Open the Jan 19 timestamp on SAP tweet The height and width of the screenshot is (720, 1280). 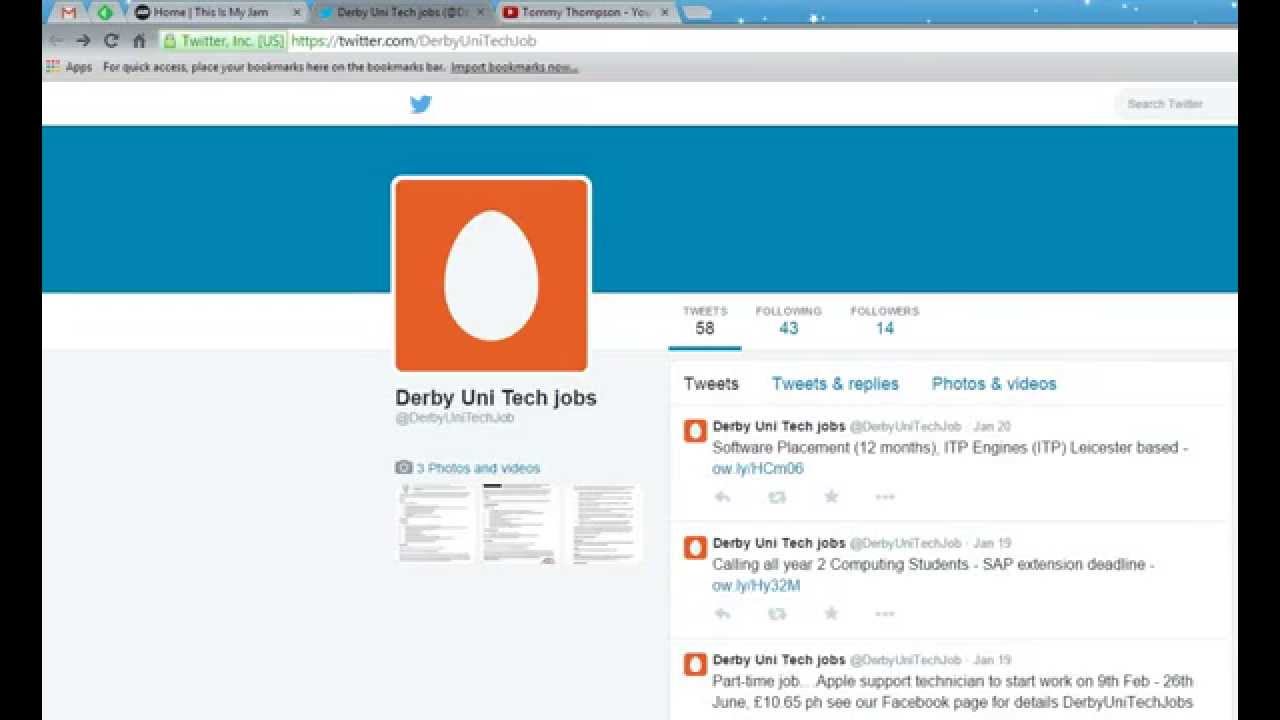[x=992, y=543]
